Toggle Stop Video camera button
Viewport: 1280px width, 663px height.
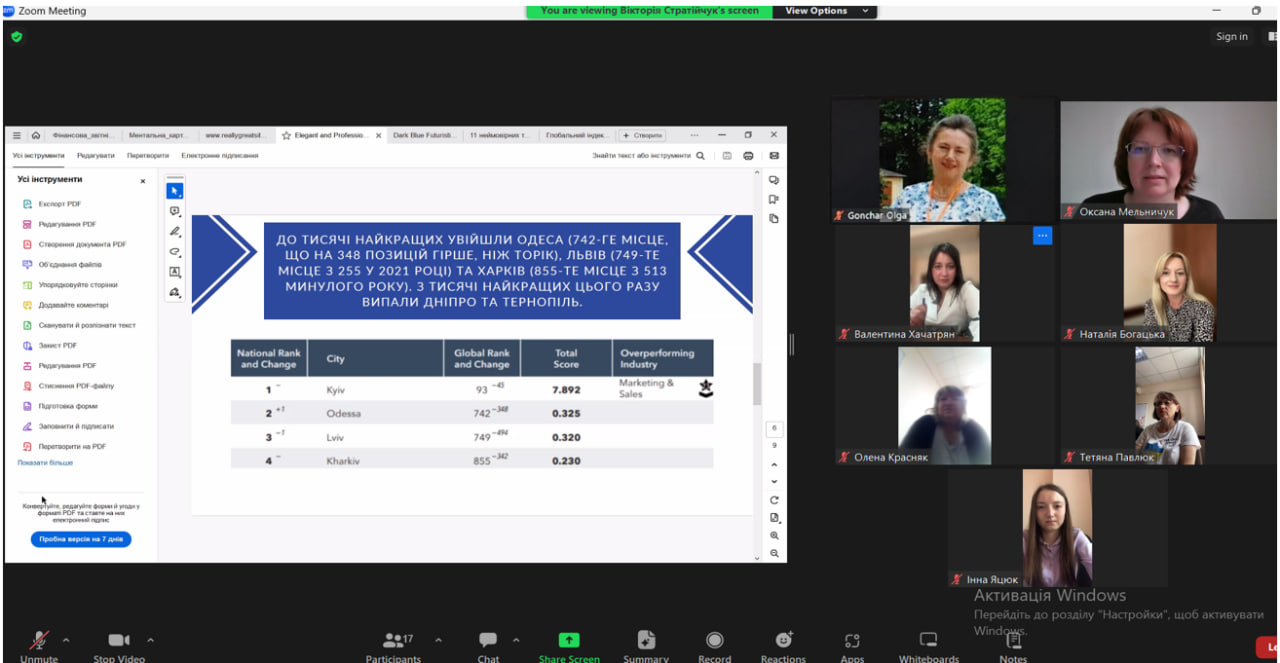point(119,641)
